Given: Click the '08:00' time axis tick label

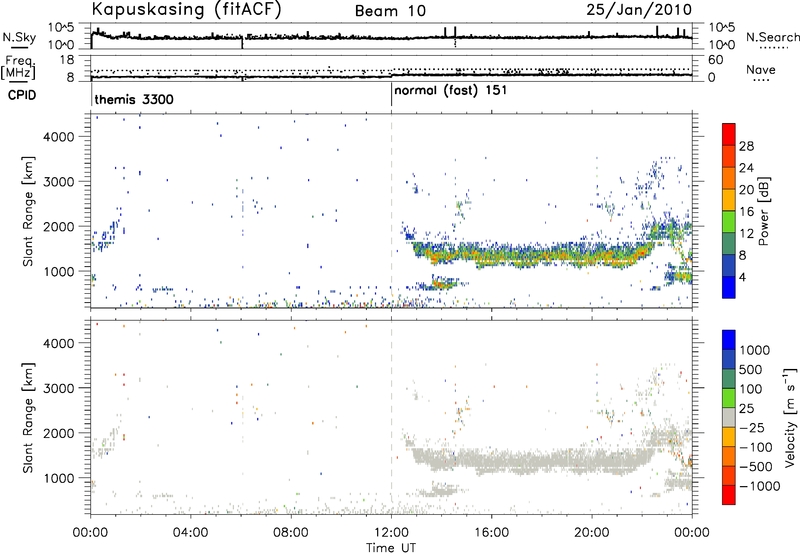Looking at the screenshot, I should (x=291, y=533).
